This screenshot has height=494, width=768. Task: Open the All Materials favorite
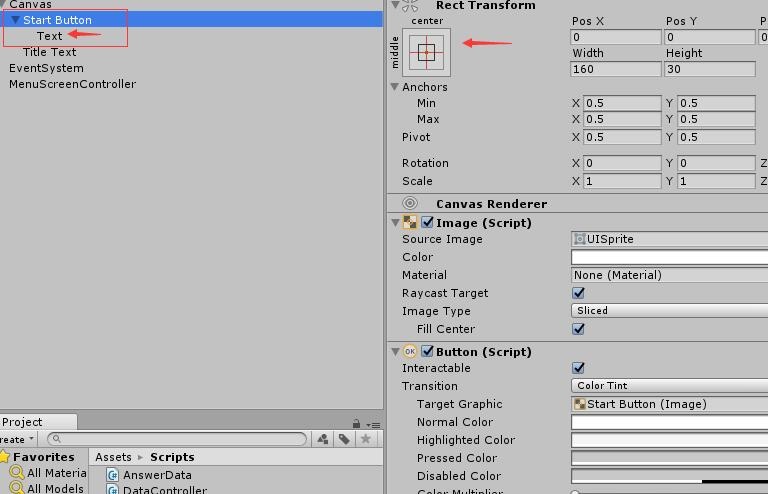pyautogui.click(x=56, y=472)
